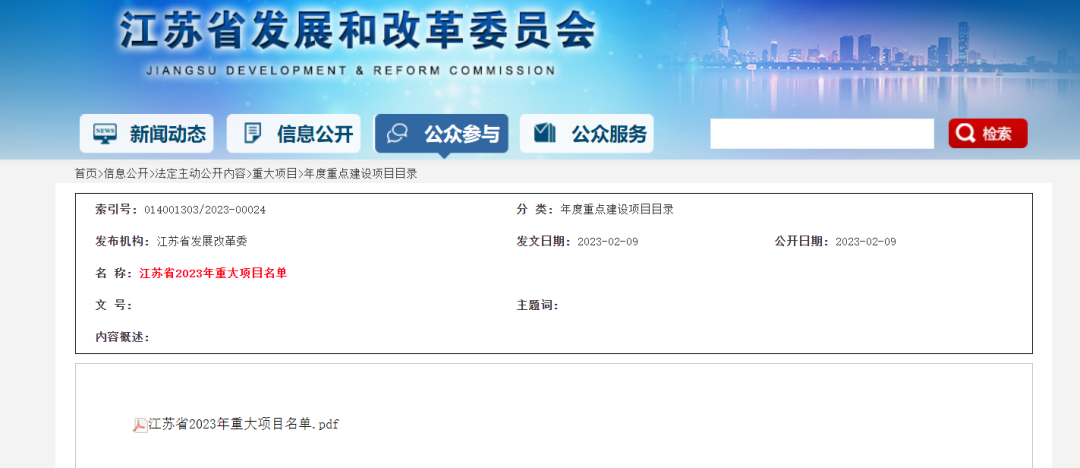This screenshot has width=1080, height=468.
Task: Click the red title 江苏省2023年重大项目名单
Action: 213,273
